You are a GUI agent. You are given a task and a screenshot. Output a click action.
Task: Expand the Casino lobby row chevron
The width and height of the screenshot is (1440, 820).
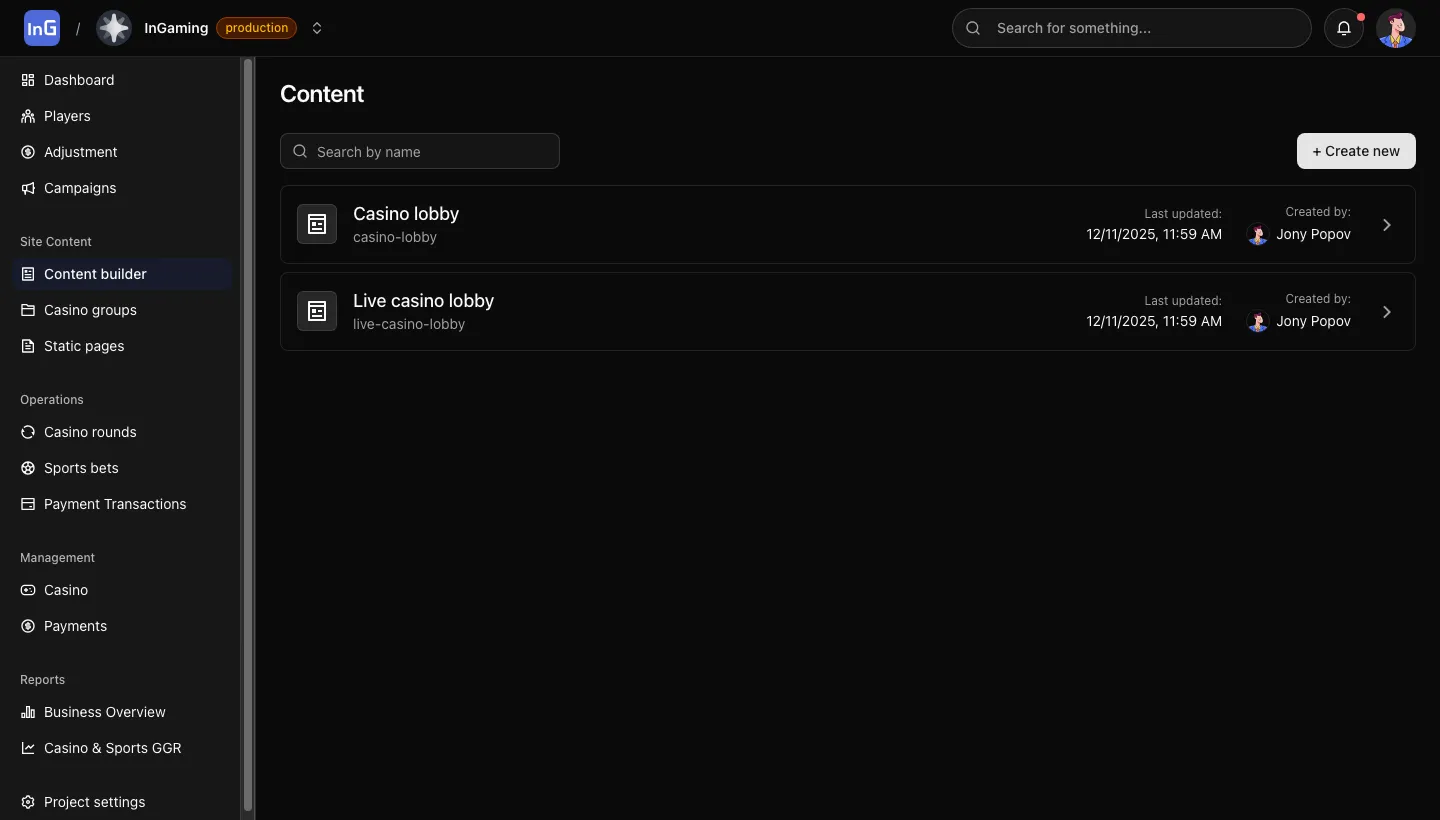point(1386,224)
